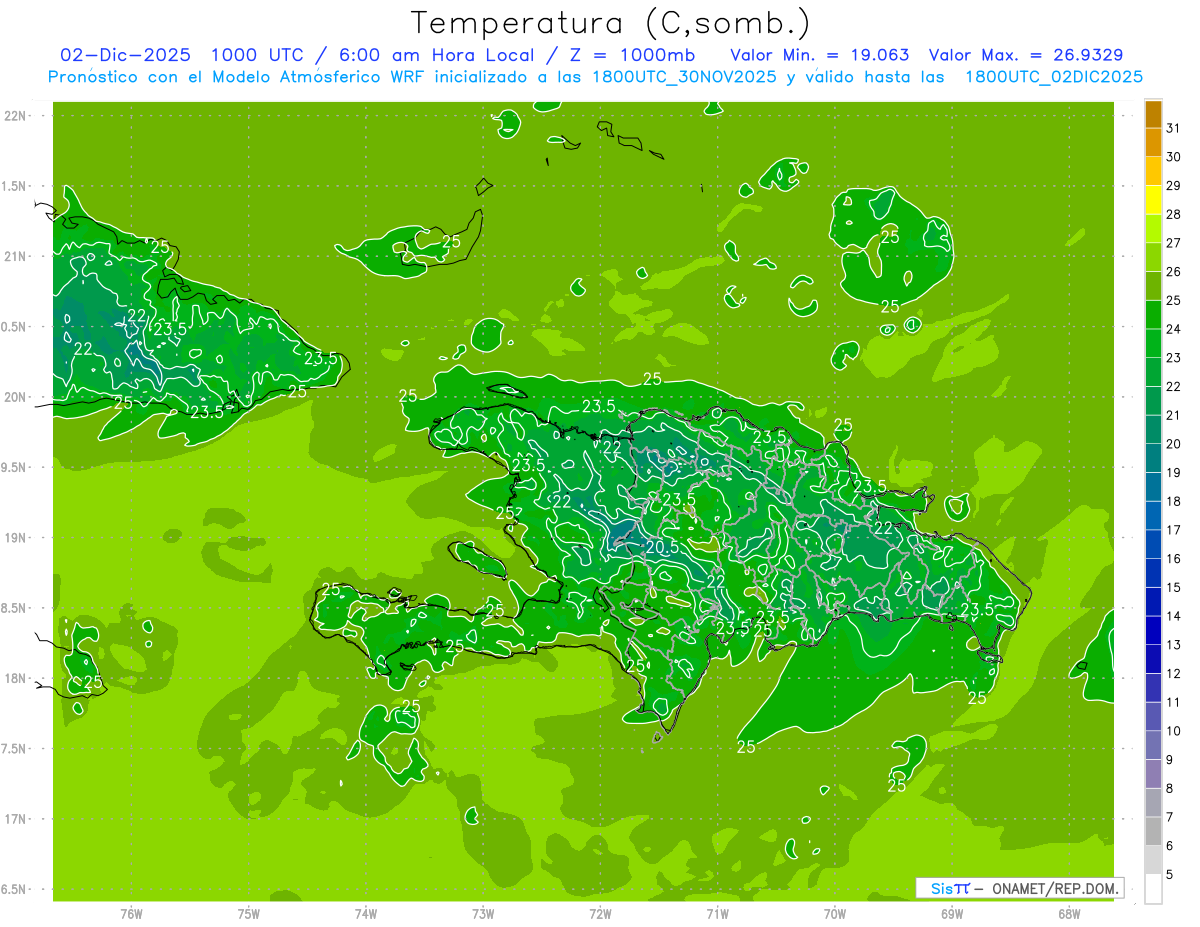The height and width of the screenshot is (927, 1200).
Task: Click the dark blue legend band between 13 and 14
Action: click(x=1153, y=630)
